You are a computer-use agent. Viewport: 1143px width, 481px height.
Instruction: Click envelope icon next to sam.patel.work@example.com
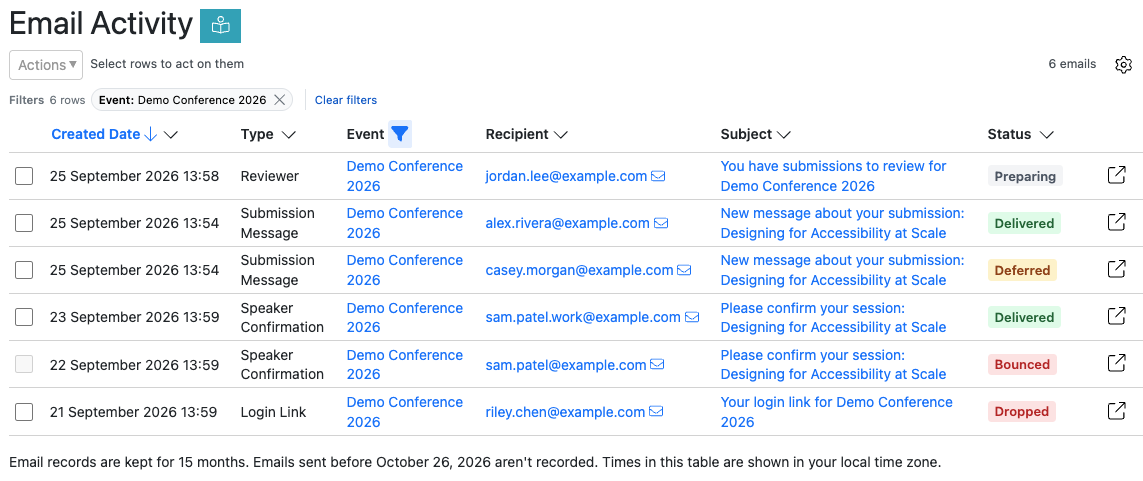[692, 317]
